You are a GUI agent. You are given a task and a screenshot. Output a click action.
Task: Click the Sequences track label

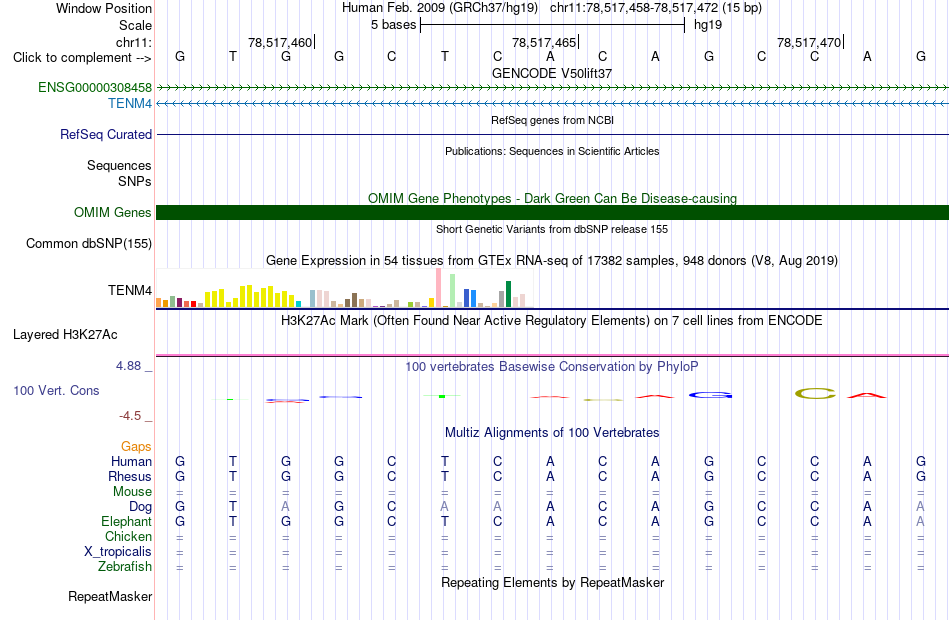pyautogui.click(x=119, y=165)
